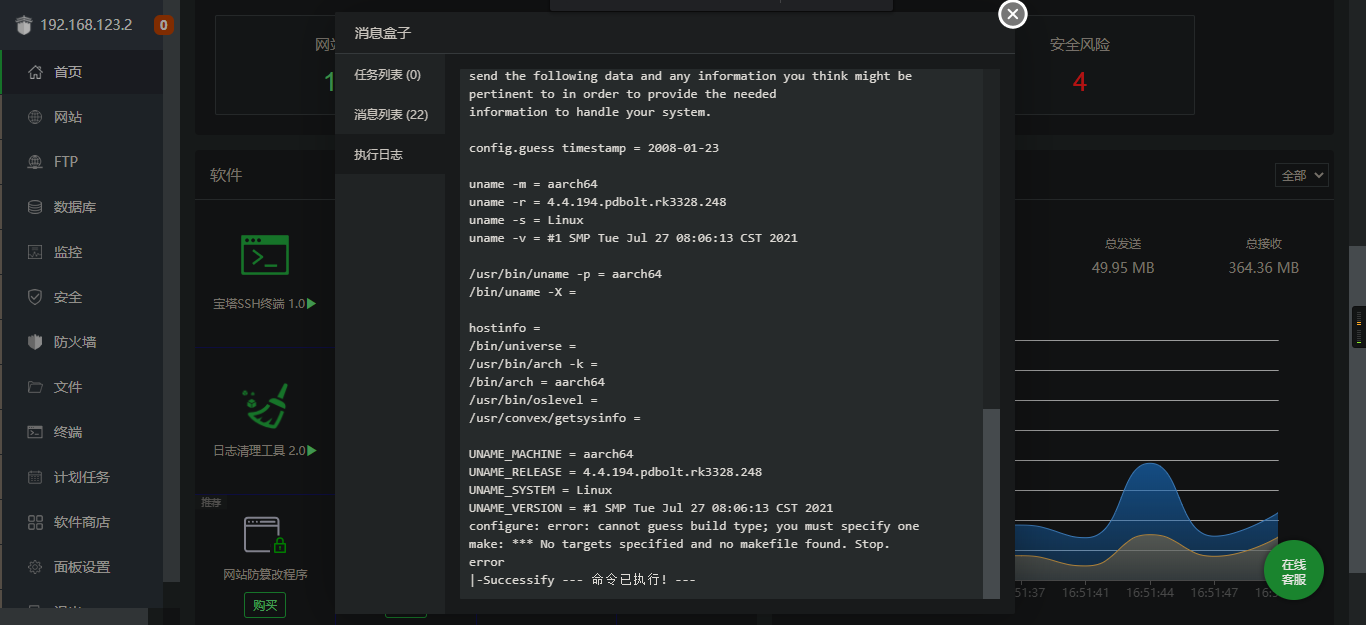
Task: Open the 日志清理工具 broom icon
Action: (265, 406)
